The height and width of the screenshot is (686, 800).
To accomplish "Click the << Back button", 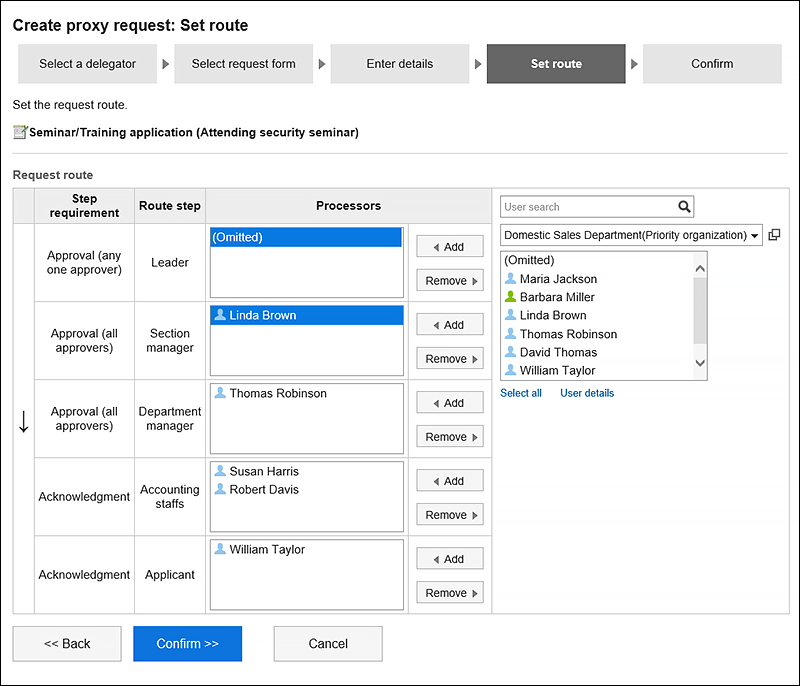I will (67, 644).
